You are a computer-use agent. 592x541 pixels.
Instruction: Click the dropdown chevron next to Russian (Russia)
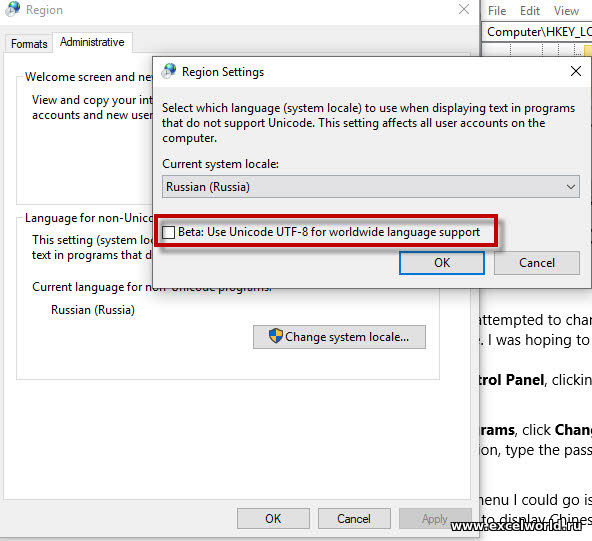point(570,186)
